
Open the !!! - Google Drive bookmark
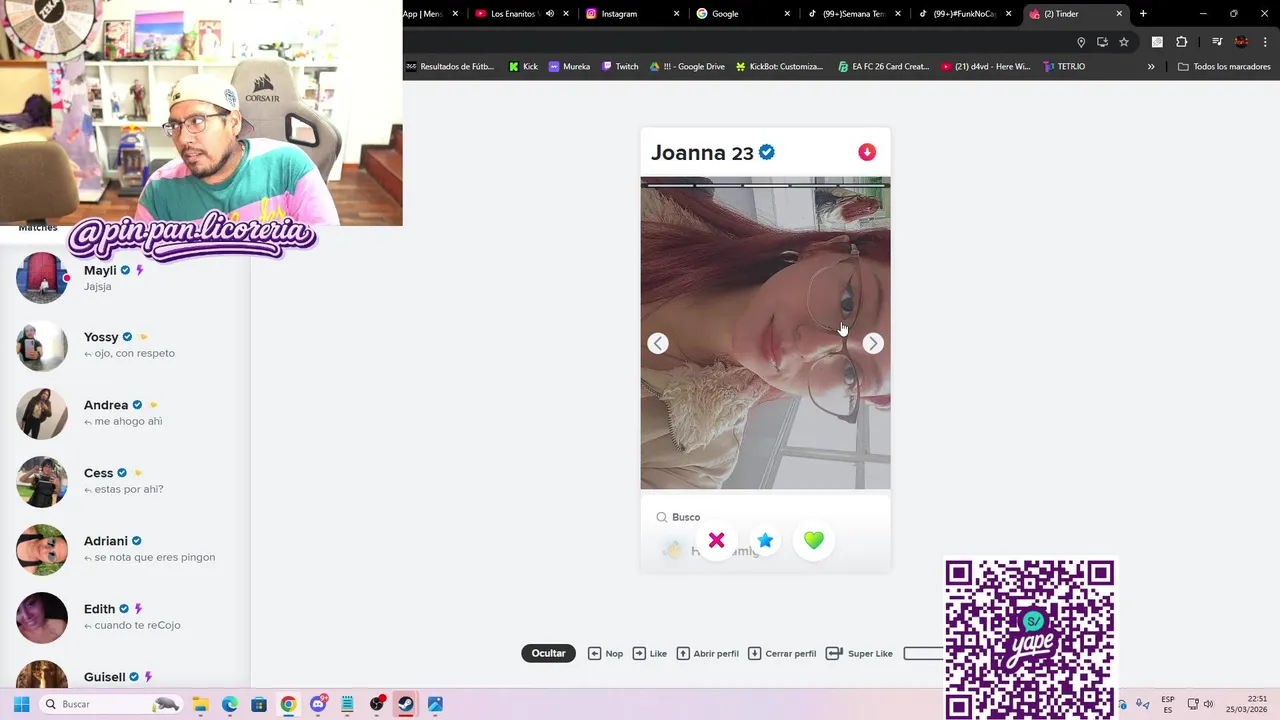pos(687,67)
